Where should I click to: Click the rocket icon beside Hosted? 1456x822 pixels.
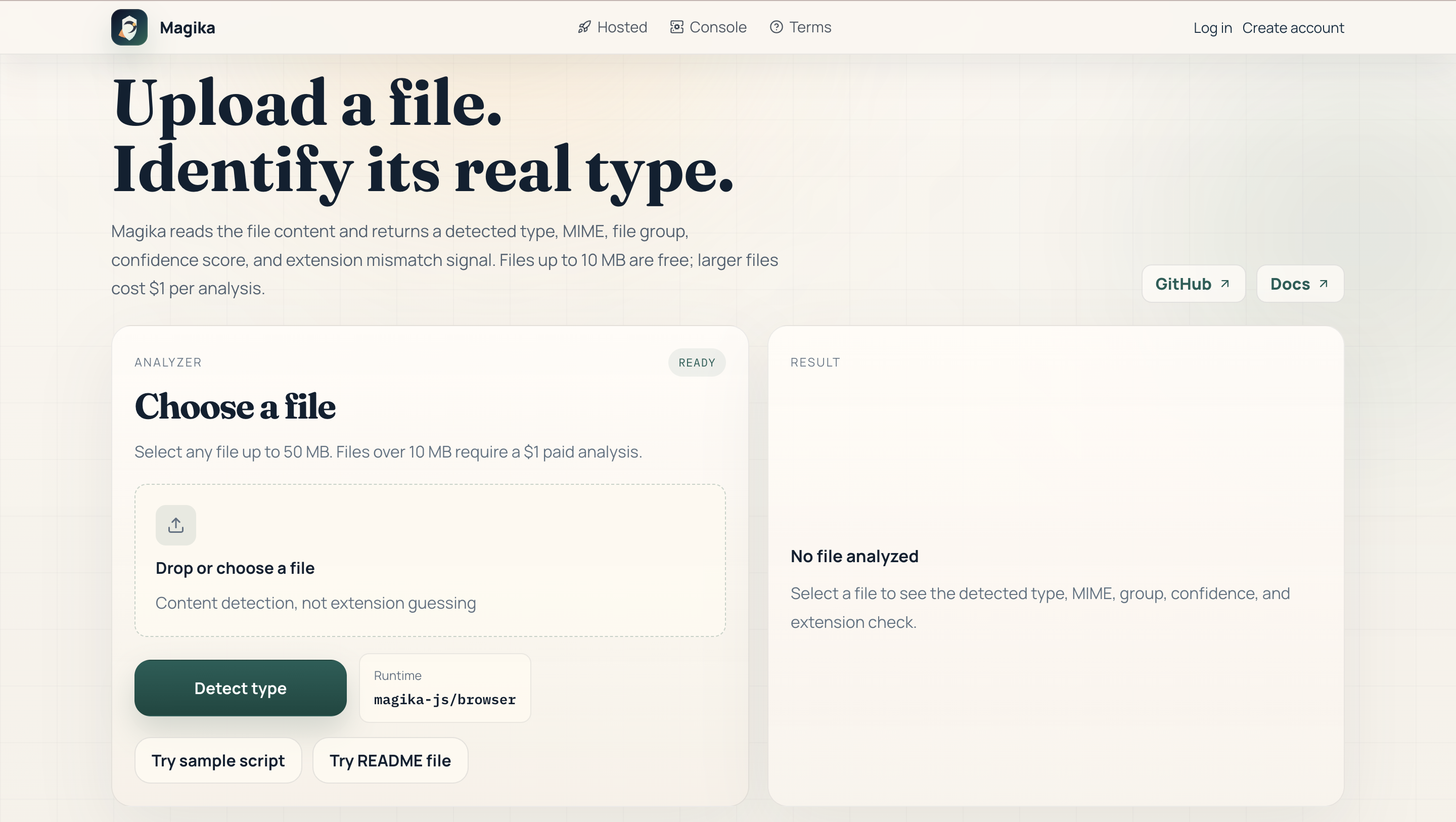(584, 27)
